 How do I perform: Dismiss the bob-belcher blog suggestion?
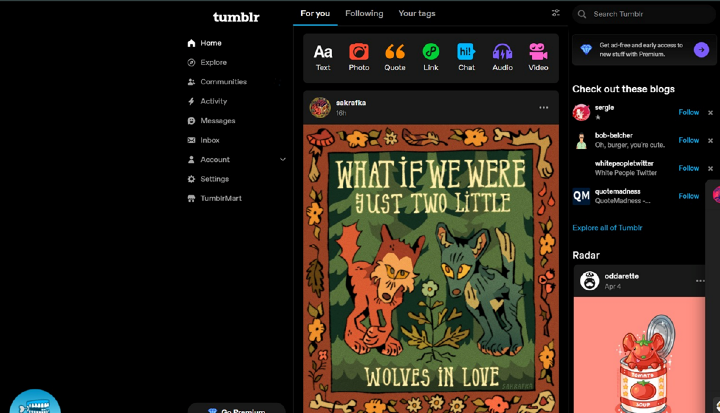pyautogui.click(x=710, y=141)
